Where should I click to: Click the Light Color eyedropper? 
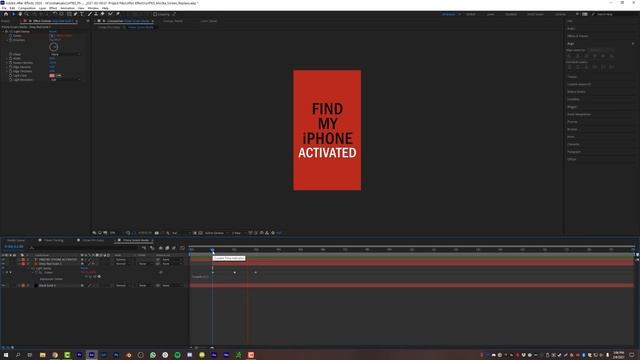pos(59,76)
